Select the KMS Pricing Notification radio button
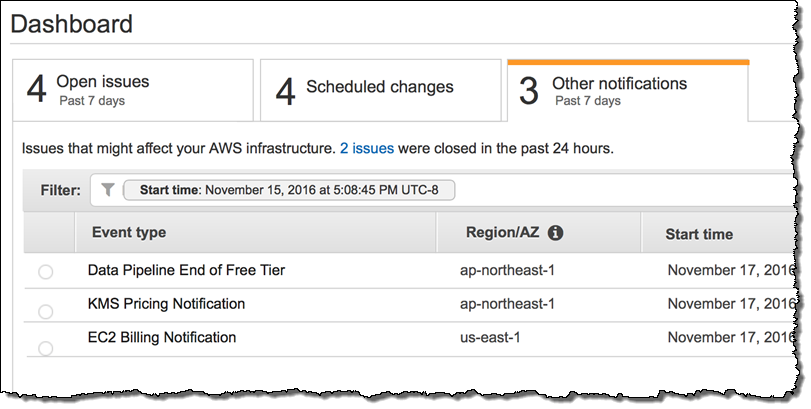The width and height of the screenshot is (811, 409). 45,311
